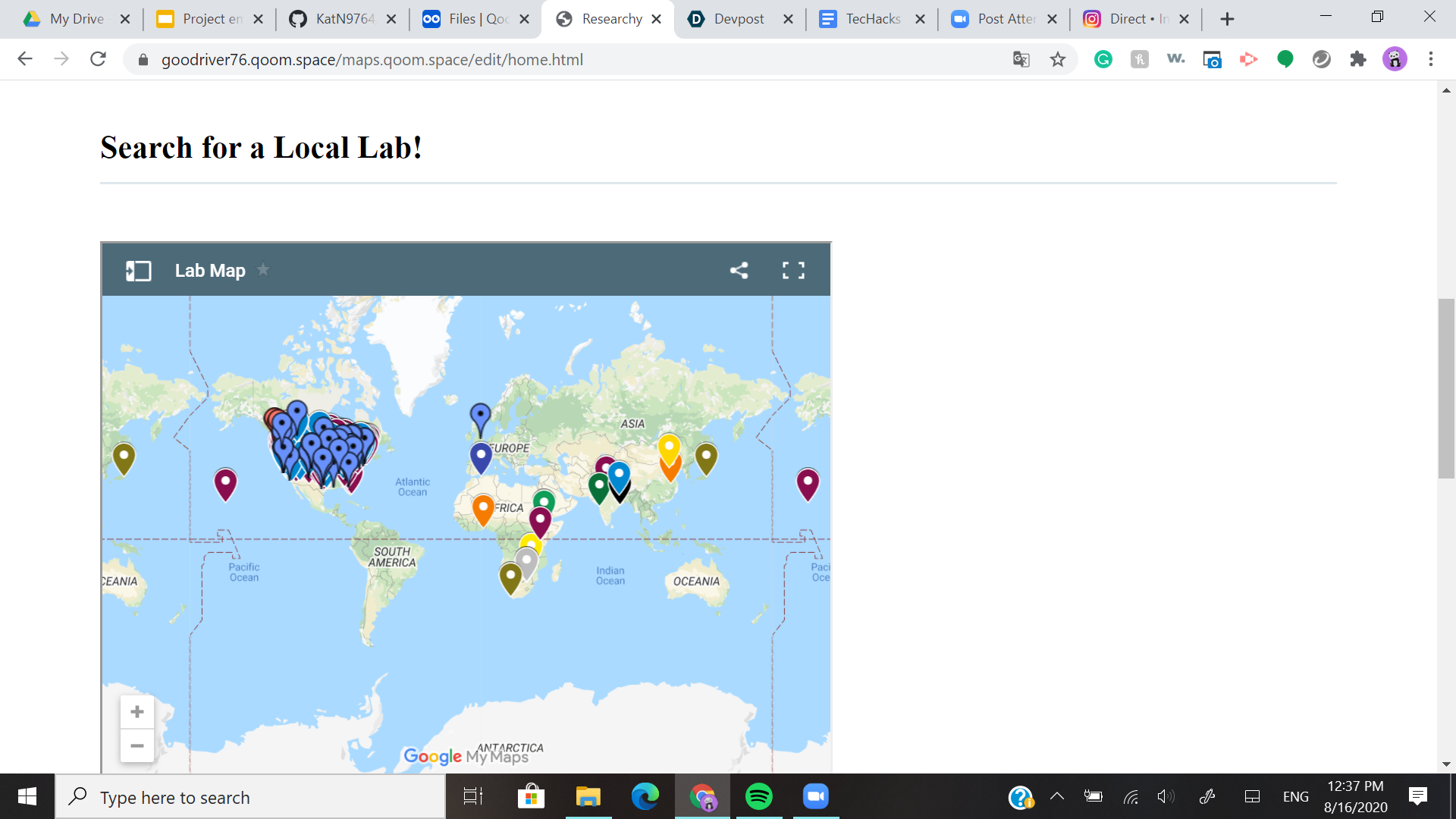1456x819 pixels.
Task: Show hidden system tray icons
Action: click(1056, 796)
